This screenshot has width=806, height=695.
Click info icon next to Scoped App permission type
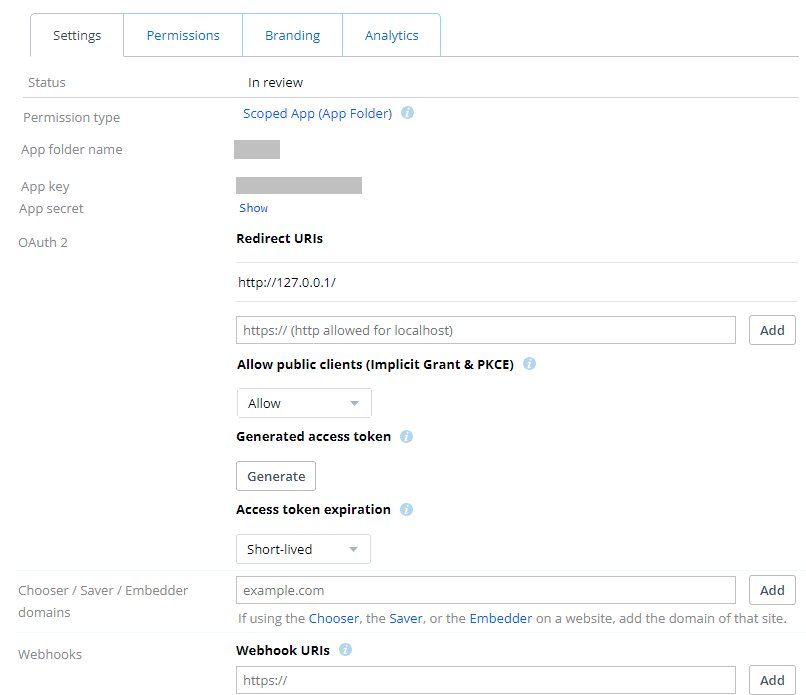(408, 113)
